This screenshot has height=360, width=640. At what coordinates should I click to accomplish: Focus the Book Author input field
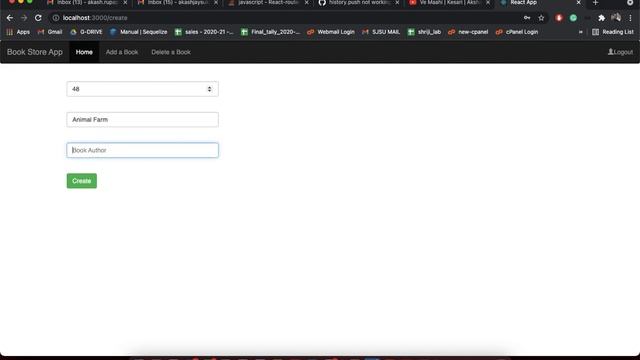pyautogui.click(x=142, y=150)
